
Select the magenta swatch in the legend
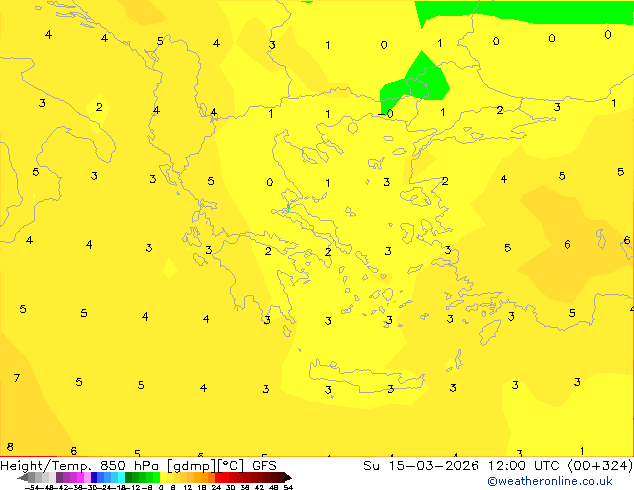click(80, 477)
